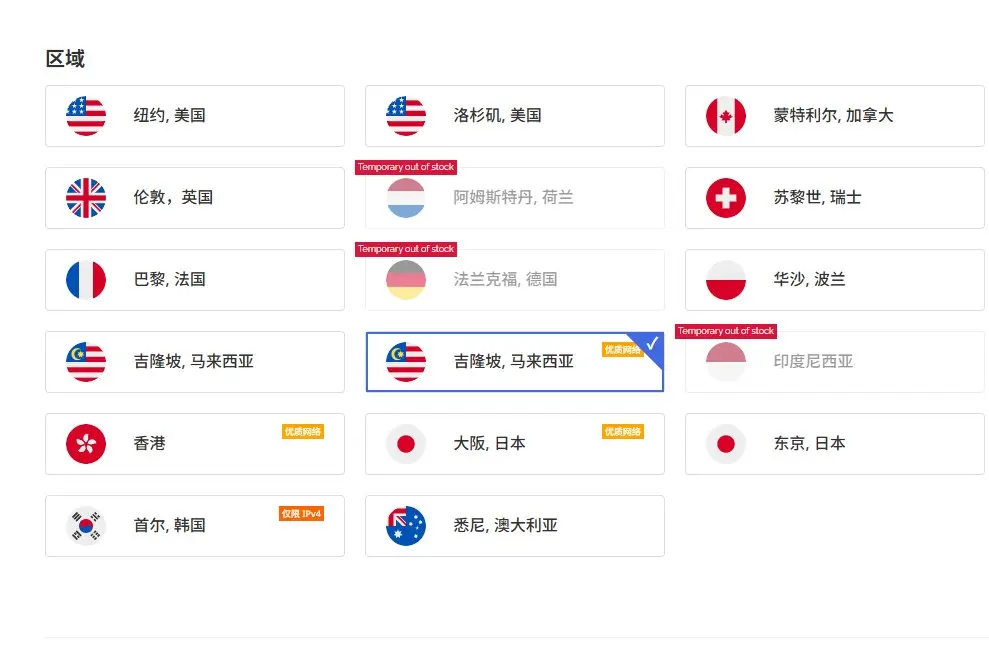Click the Australian flag icon for 悉尼
The image size is (989, 655).
[x=406, y=526]
